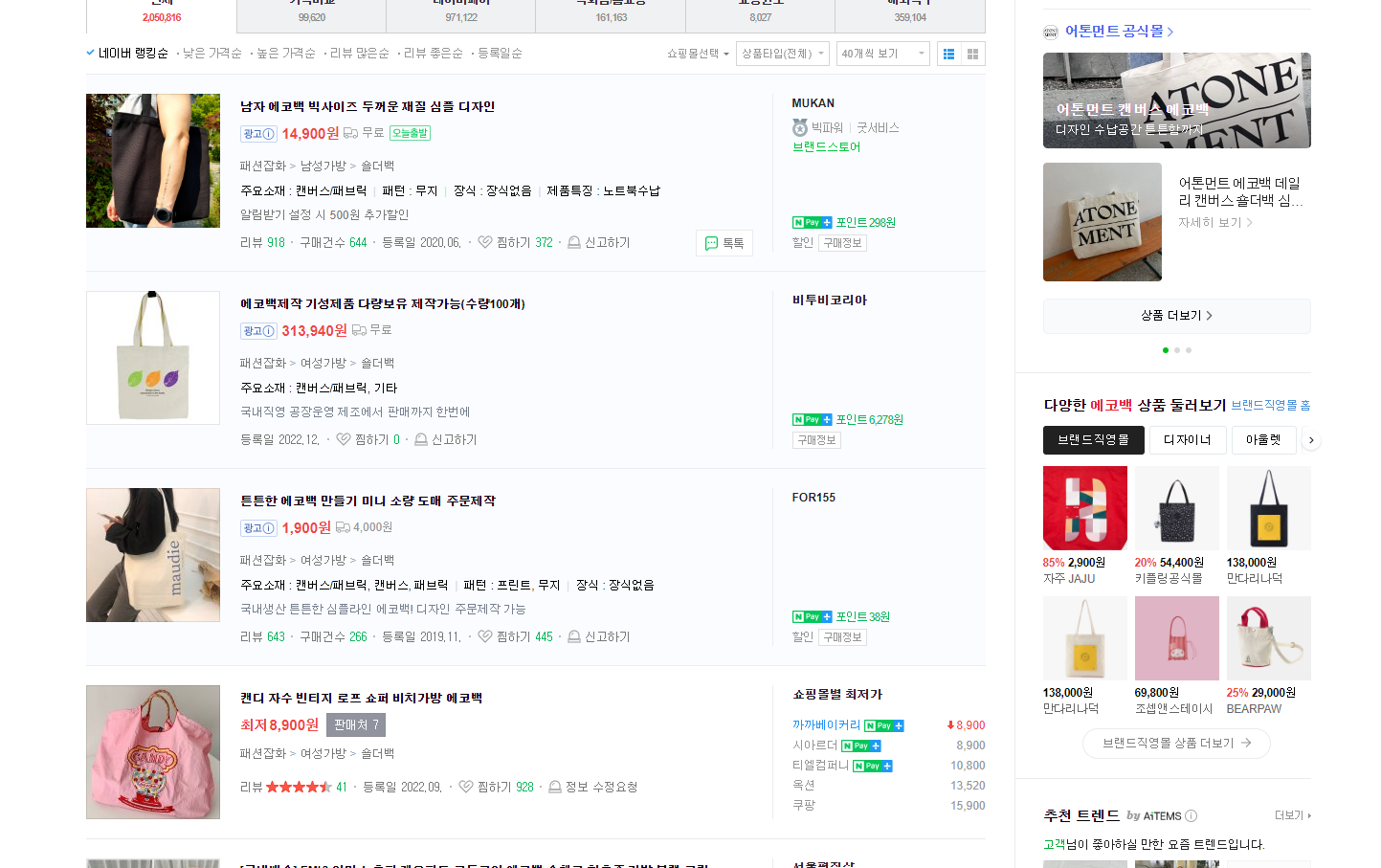Click next arrow after 아울렛 tab

[1311, 440]
